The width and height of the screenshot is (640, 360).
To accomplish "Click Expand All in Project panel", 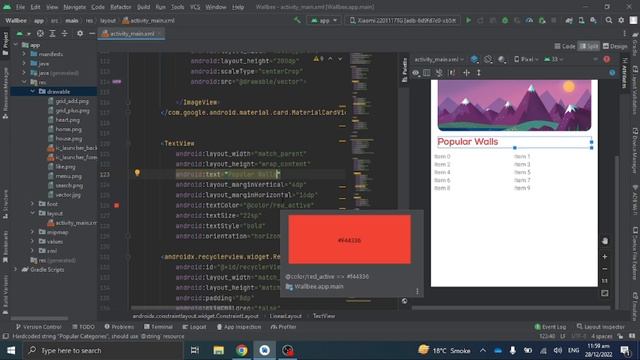I will click(x=52, y=33).
